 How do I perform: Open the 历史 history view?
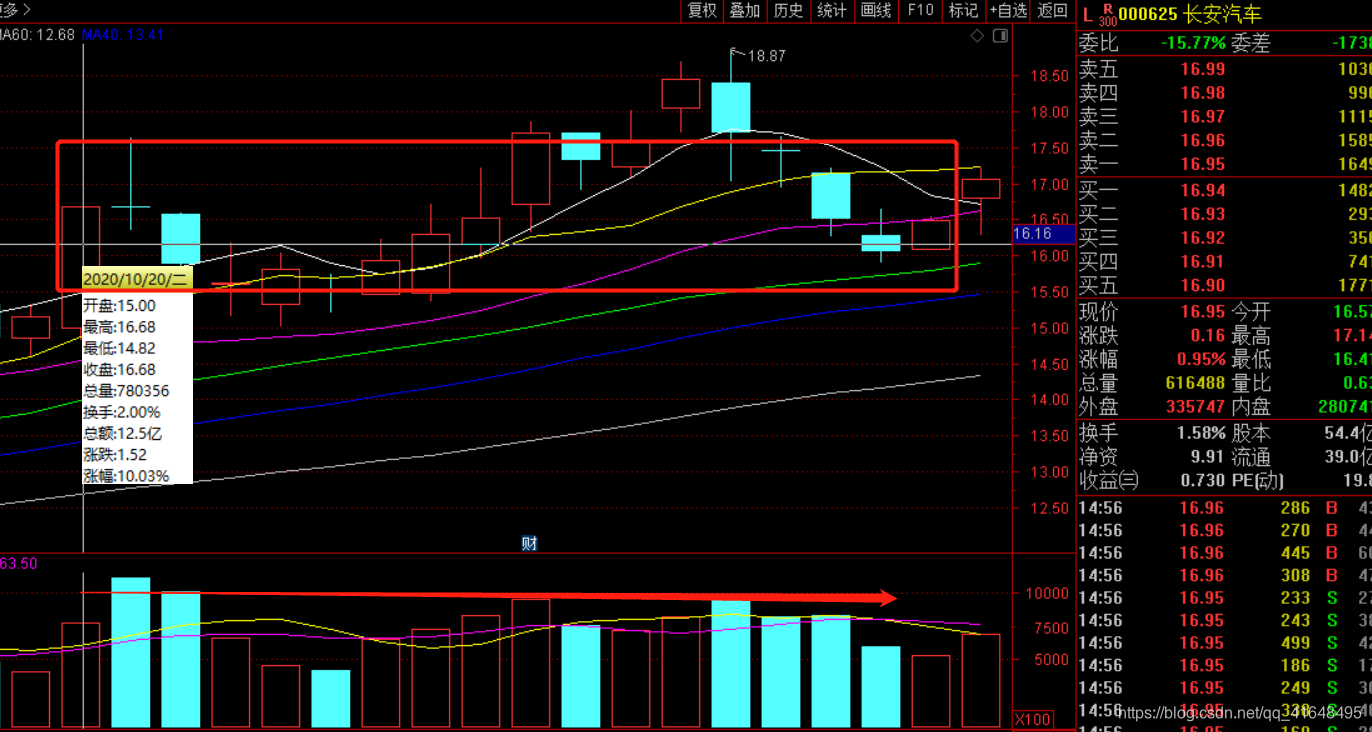click(788, 10)
